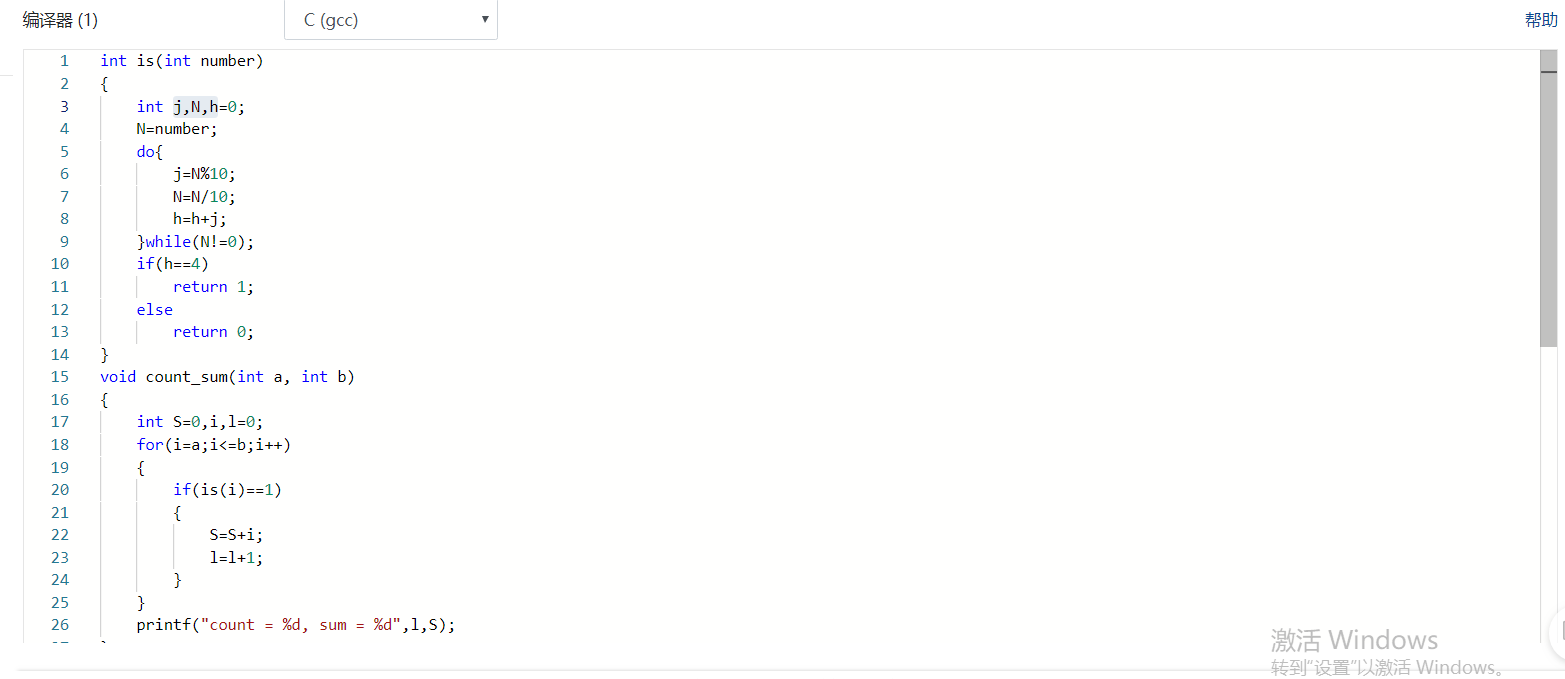Screen dimensions: 1565x679
Task: Click line number 26 in the gutter
Action: tap(60, 625)
